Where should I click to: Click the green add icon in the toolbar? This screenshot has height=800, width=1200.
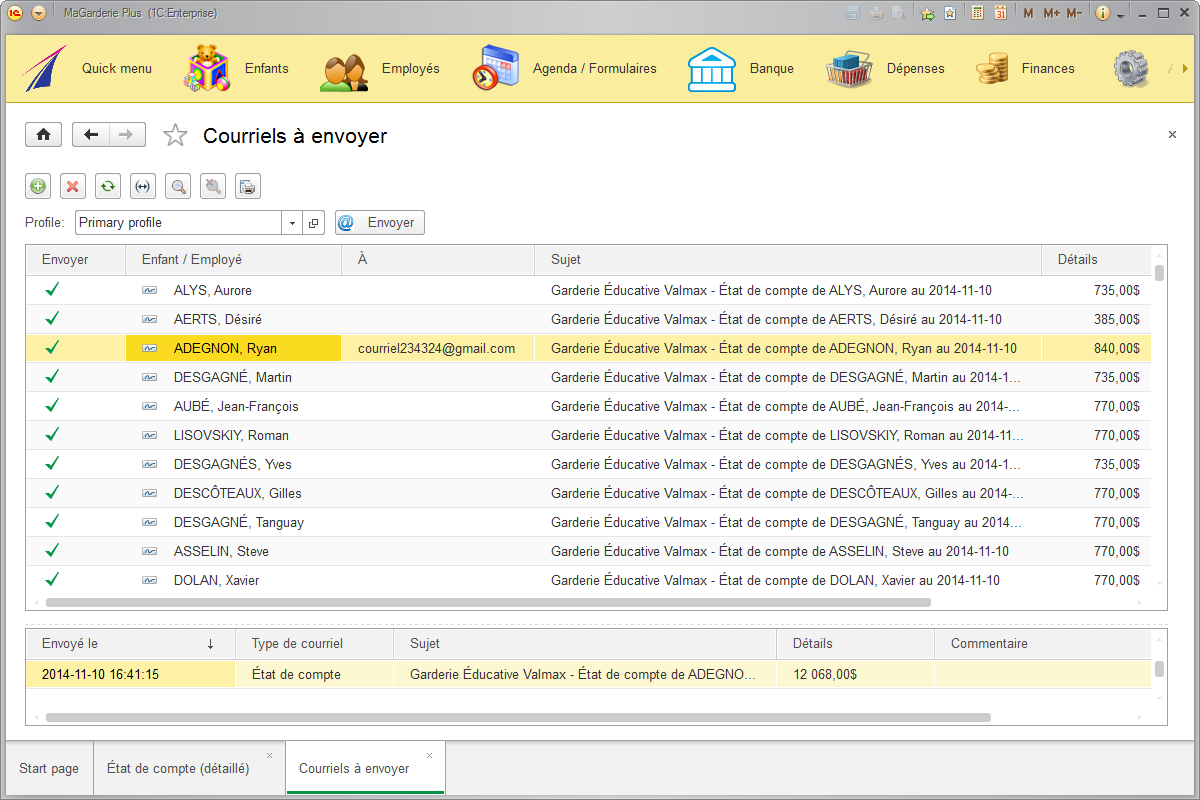pyautogui.click(x=38, y=186)
